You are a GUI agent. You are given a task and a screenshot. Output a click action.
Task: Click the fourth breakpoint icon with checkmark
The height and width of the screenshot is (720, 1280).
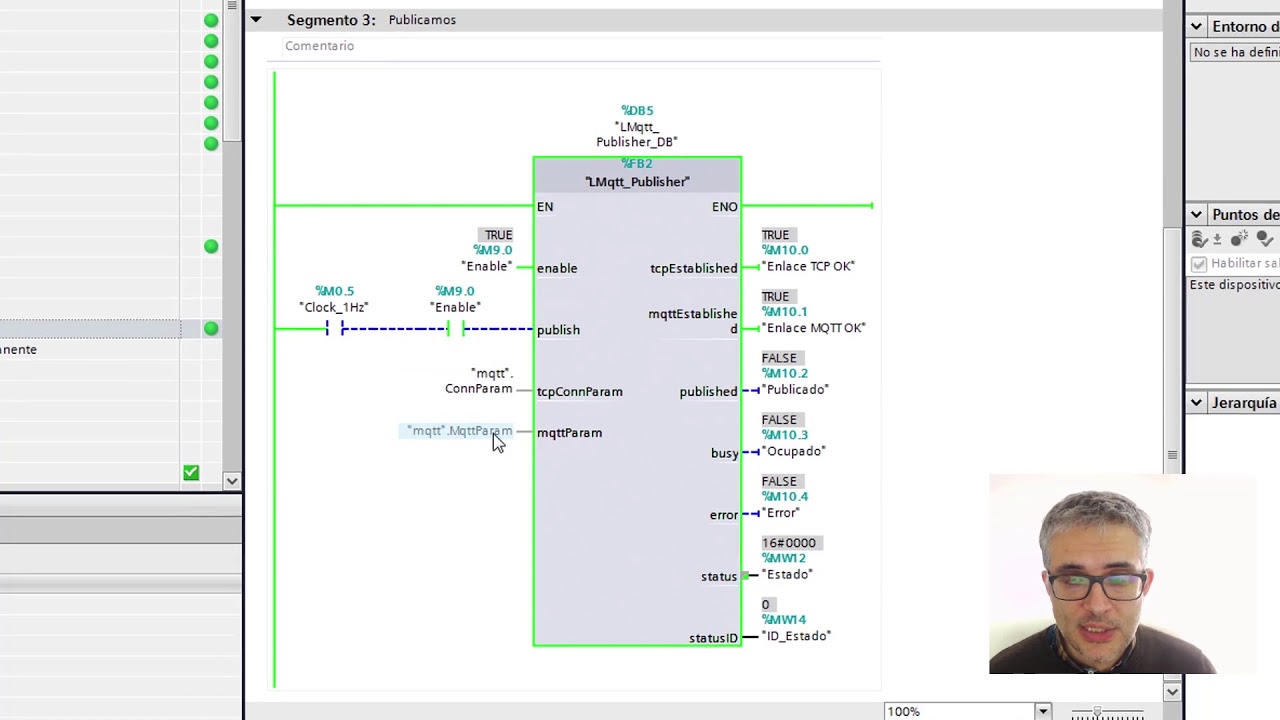pos(1265,239)
